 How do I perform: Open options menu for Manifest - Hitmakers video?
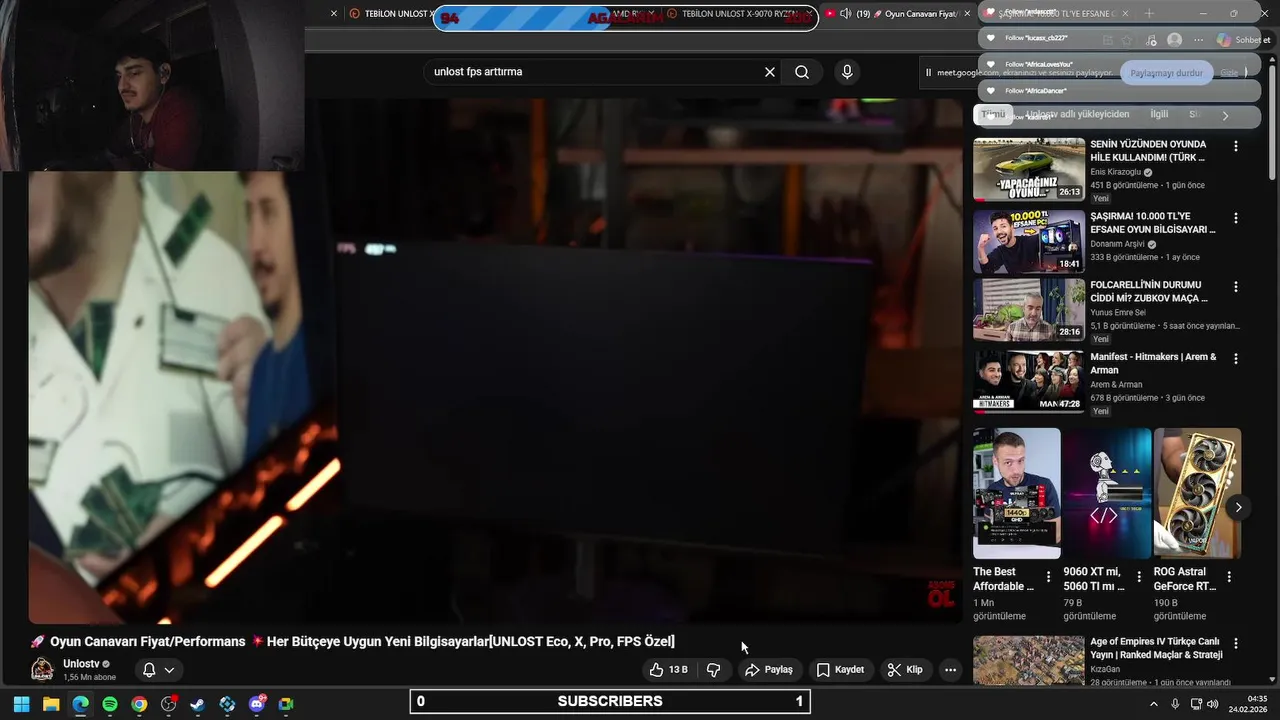(x=1236, y=358)
